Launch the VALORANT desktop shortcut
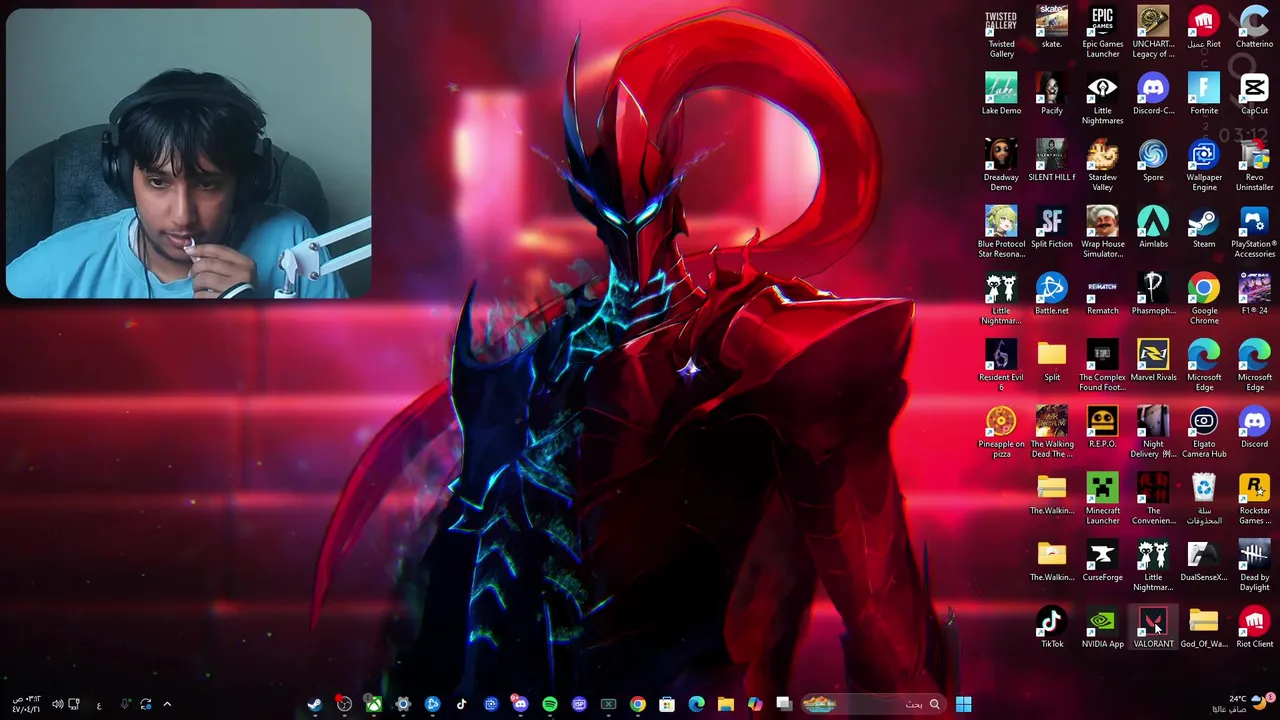The image size is (1280, 720). pyautogui.click(x=1153, y=628)
